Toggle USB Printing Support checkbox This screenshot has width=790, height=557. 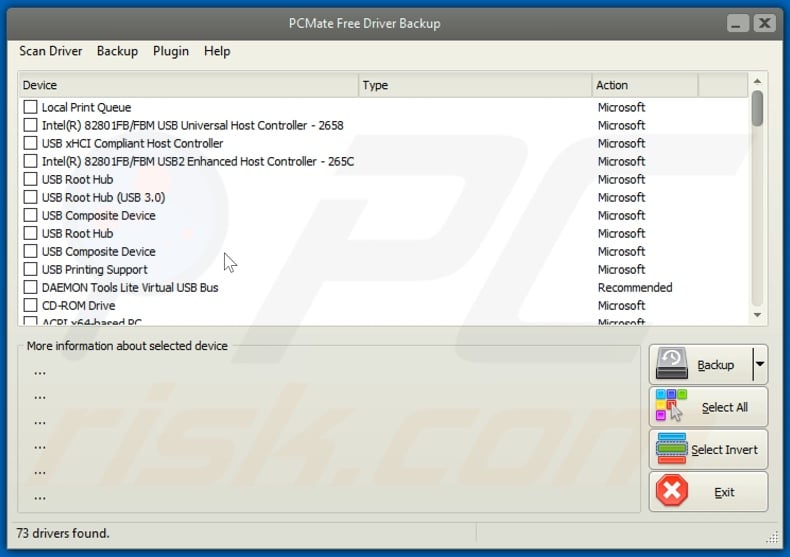31,269
